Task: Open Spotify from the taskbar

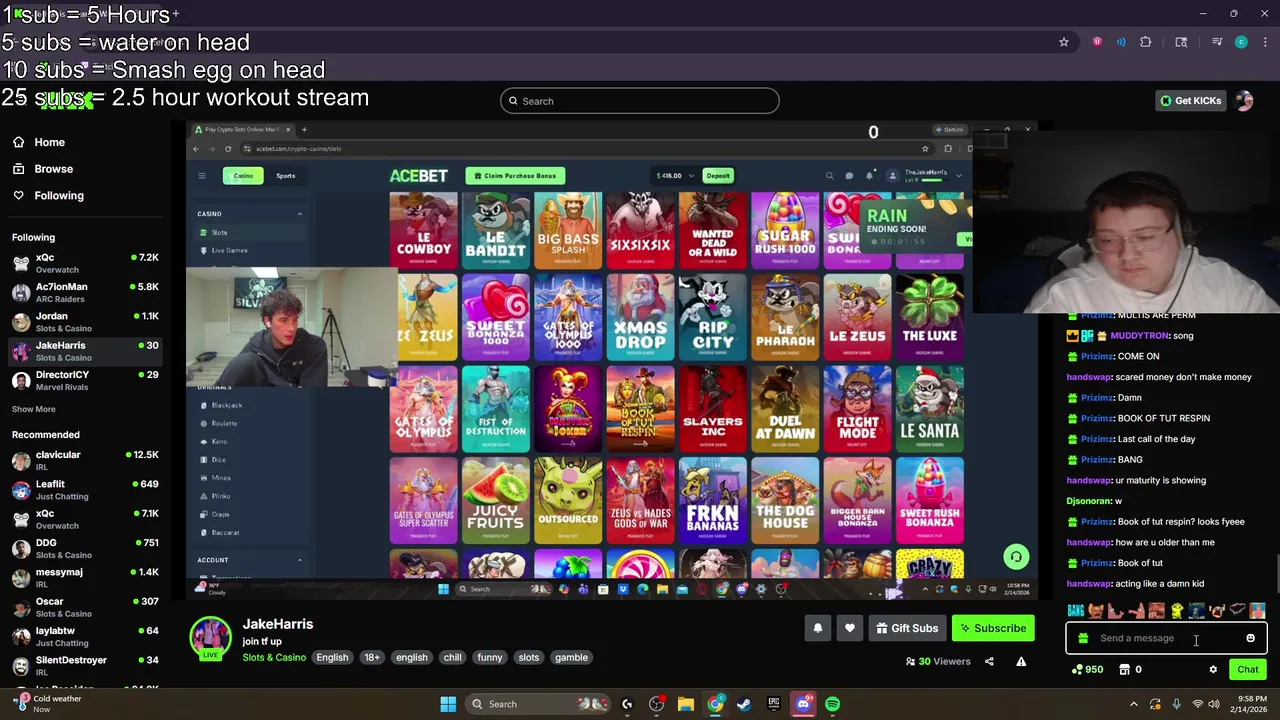Action: (x=832, y=704)
